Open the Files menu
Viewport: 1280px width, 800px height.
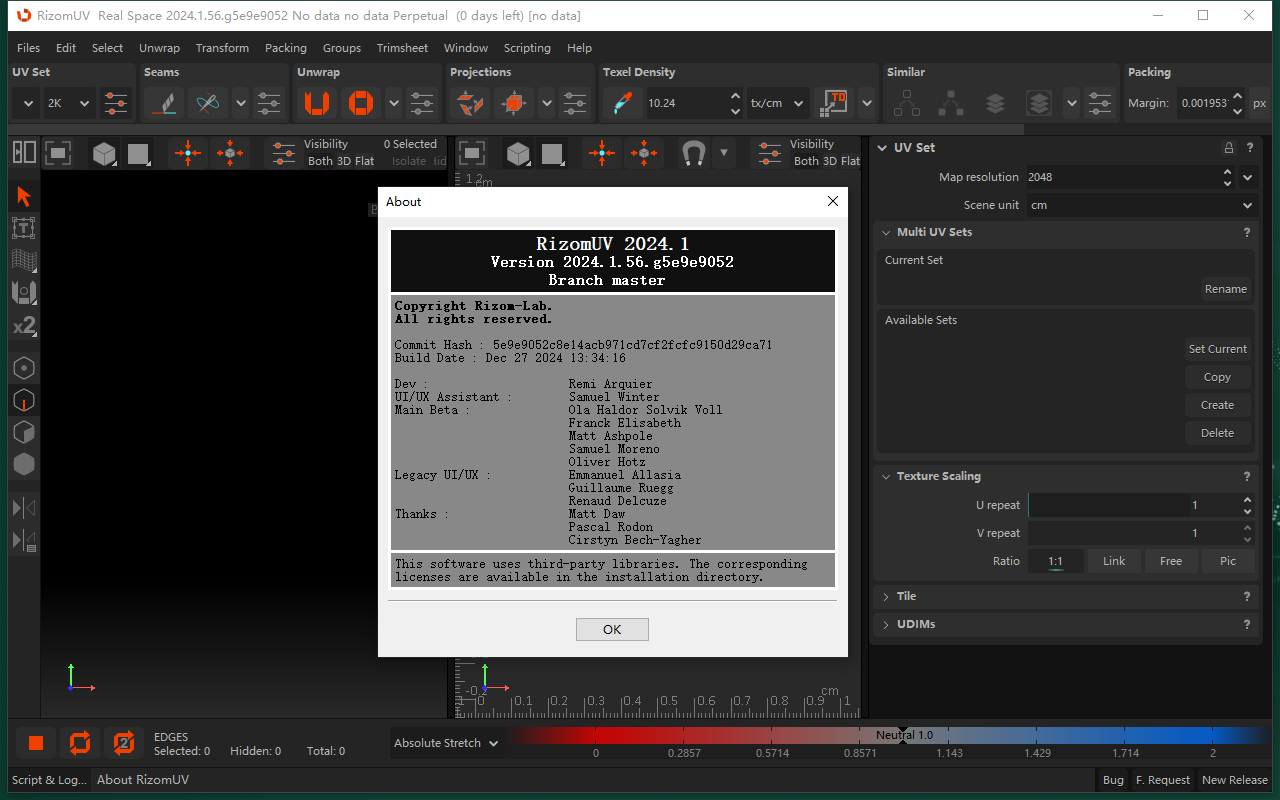coord(29,48)
